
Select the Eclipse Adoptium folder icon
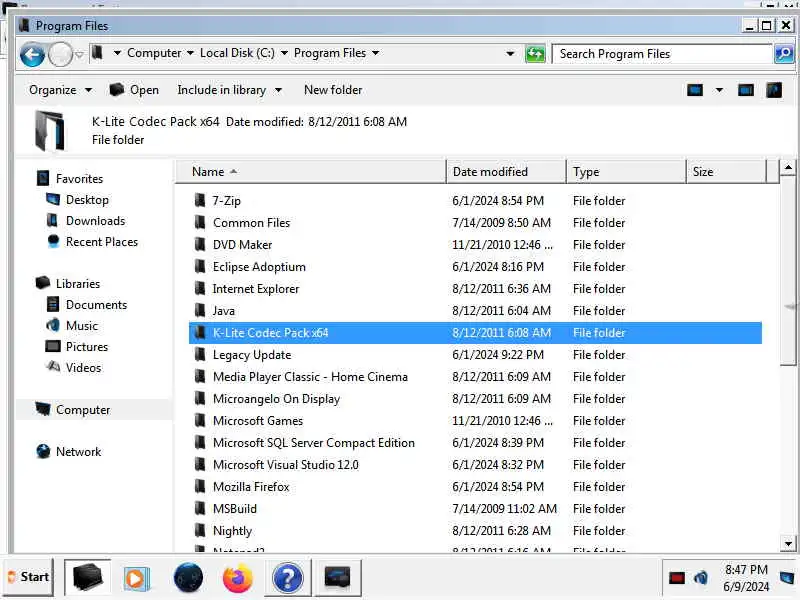tap(200, 266)
